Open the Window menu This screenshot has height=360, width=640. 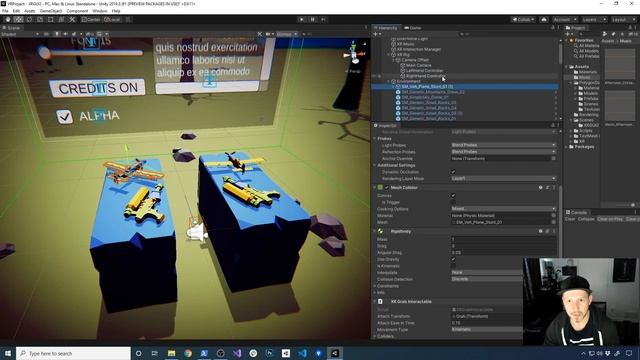click(100, 11)
